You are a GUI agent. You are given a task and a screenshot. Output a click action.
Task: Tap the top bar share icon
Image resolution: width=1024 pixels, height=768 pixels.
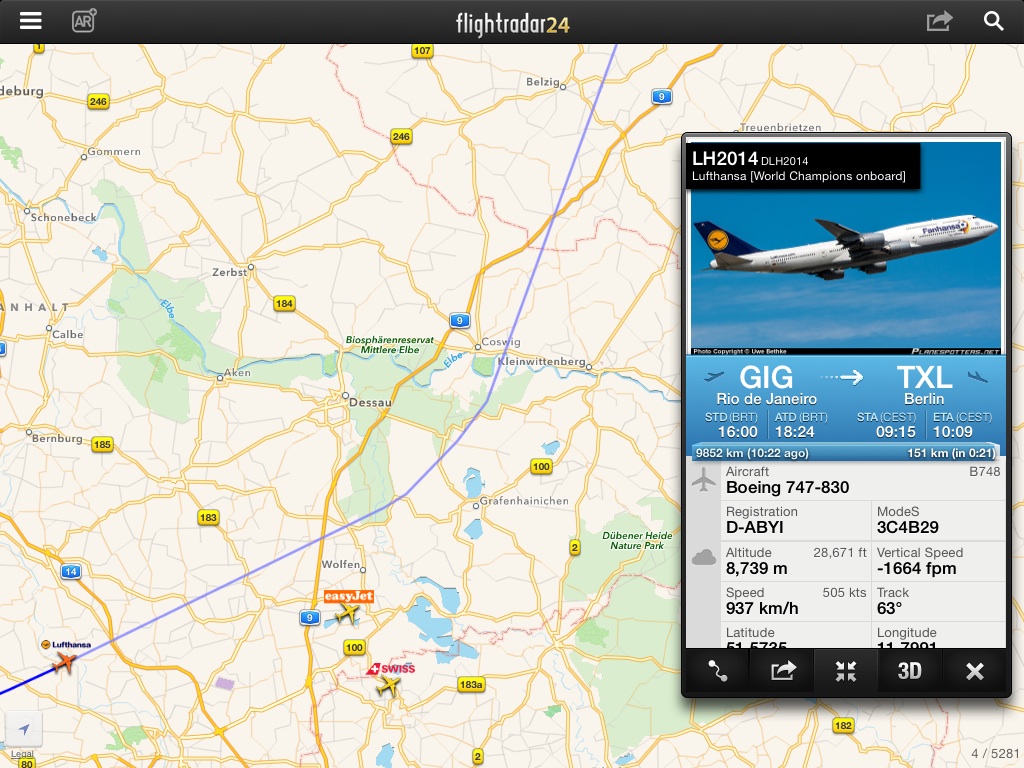(940, 21)
